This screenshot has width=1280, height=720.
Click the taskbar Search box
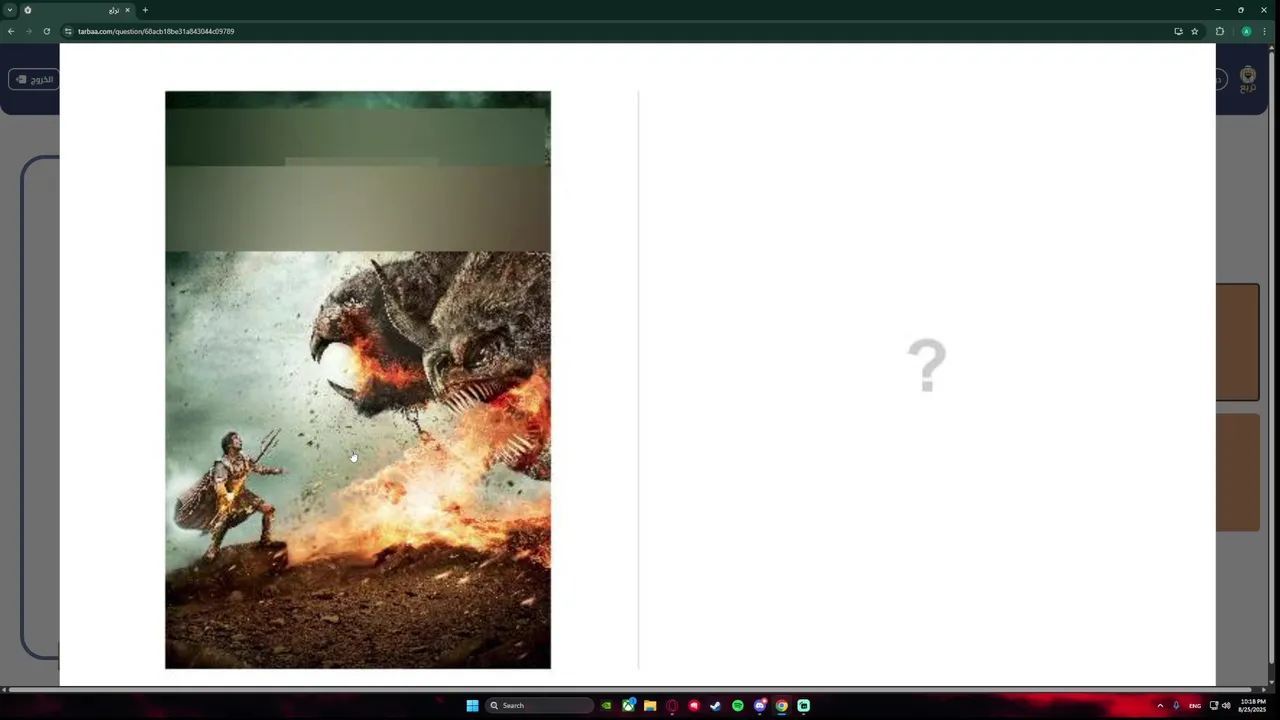[539, 705]
